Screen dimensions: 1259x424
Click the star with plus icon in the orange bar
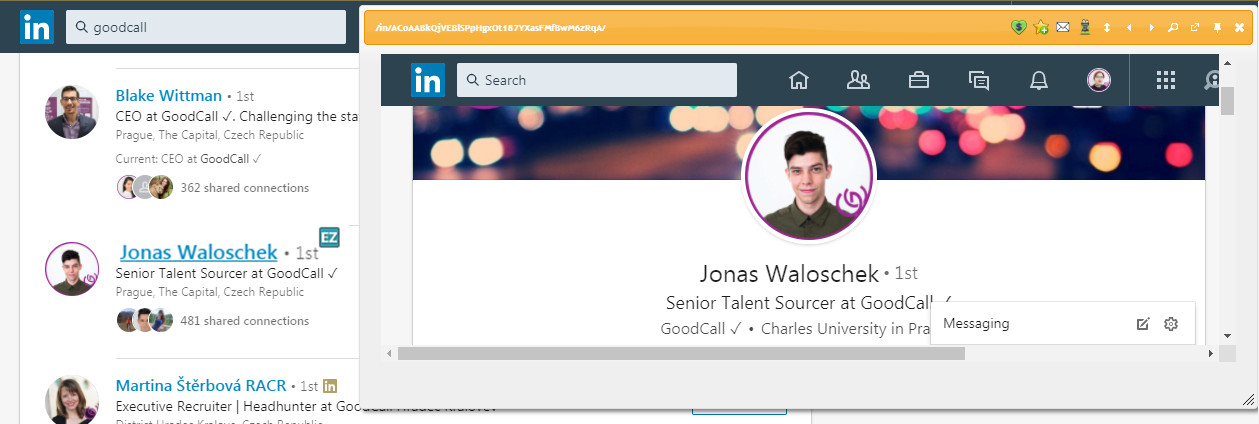coord(1041,27)
